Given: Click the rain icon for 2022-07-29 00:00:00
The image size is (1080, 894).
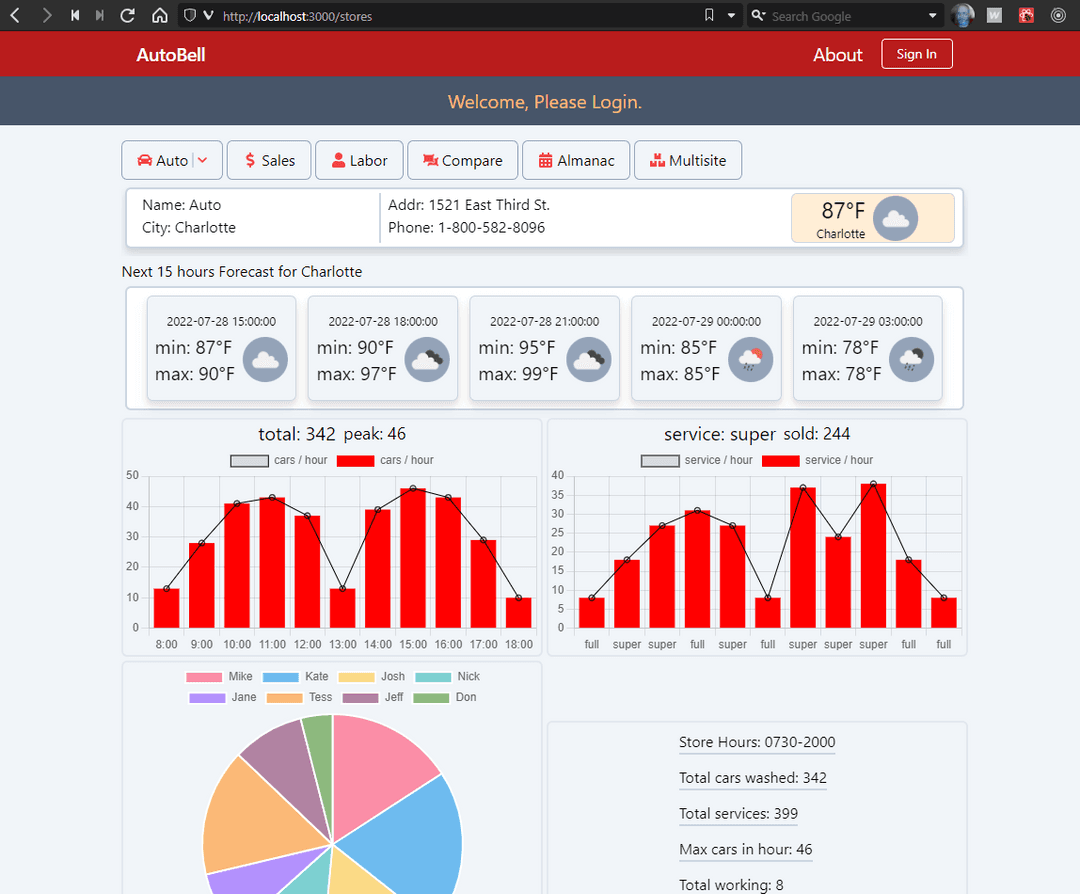Looking at the screenshot, I should pyautogui.click(x=751, y=360).
